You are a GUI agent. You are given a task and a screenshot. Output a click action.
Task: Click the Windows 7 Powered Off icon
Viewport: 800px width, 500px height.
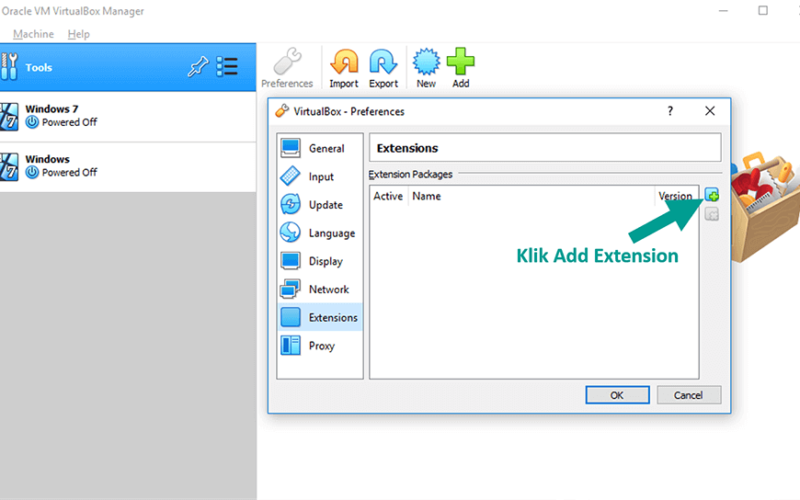[x=32, y=122]
